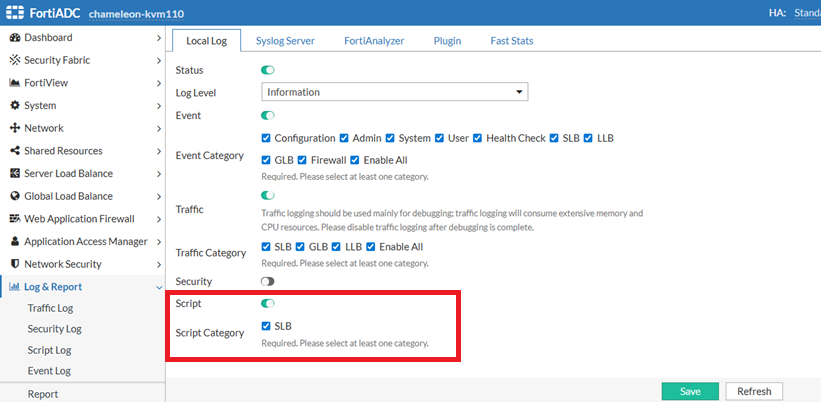Expand the Server Load Balance menu

(83, 173)
